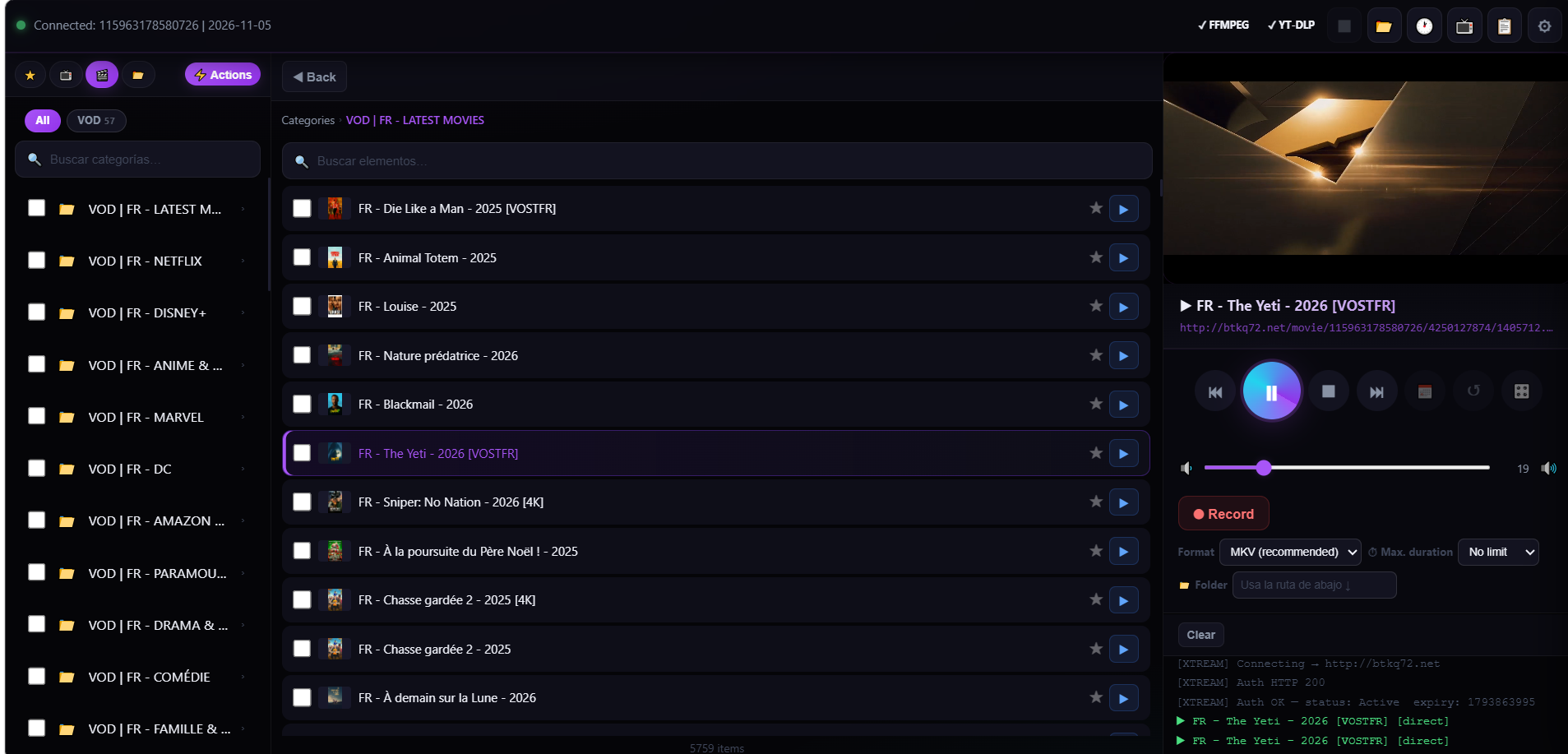Open the favorites star tab in sidebar
Image resolution: width=1568 pixels, height=754 pixels.
click(x=30, y=76)
